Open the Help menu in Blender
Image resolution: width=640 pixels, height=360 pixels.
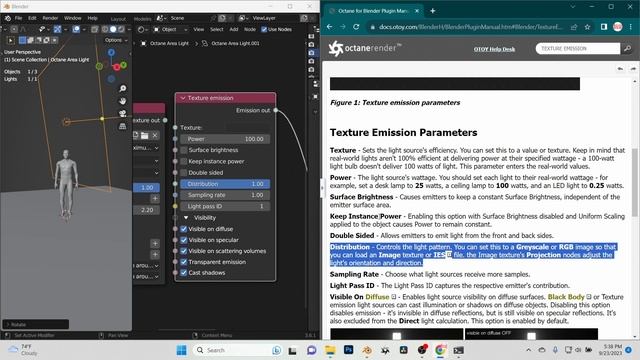(93, 18)
